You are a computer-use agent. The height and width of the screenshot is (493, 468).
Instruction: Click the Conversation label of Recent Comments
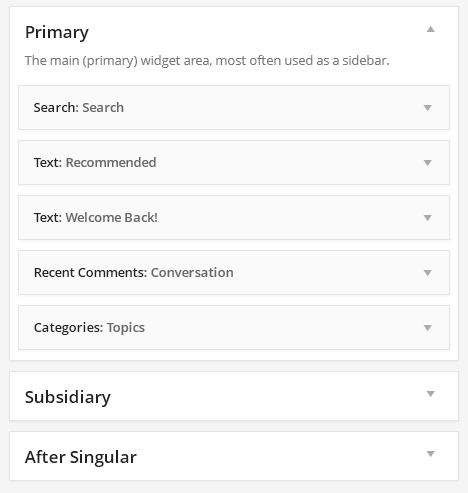tap(192, 273)
